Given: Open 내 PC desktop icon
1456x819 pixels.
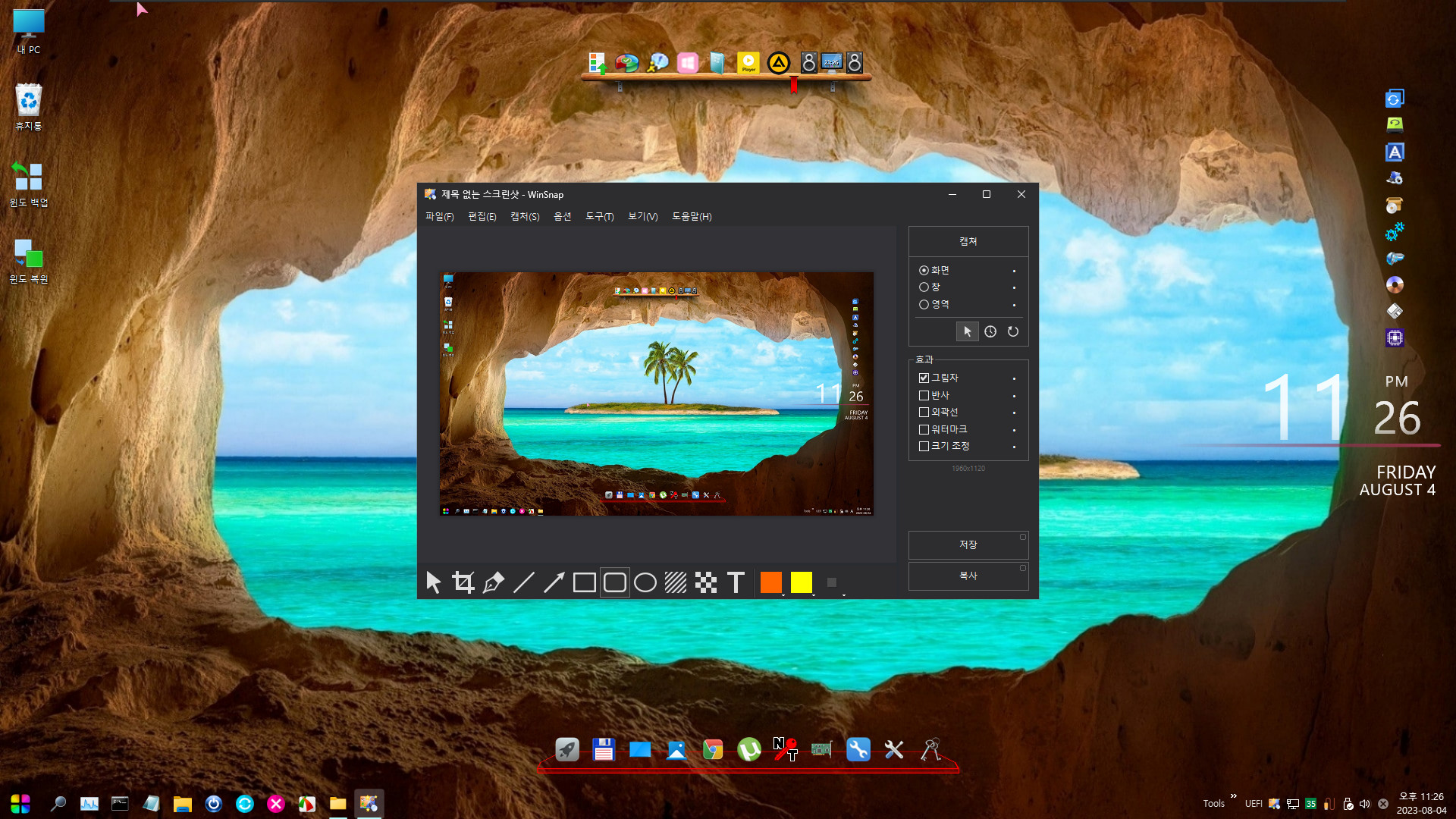Looking at the screenshot, I should click(29, 32).
